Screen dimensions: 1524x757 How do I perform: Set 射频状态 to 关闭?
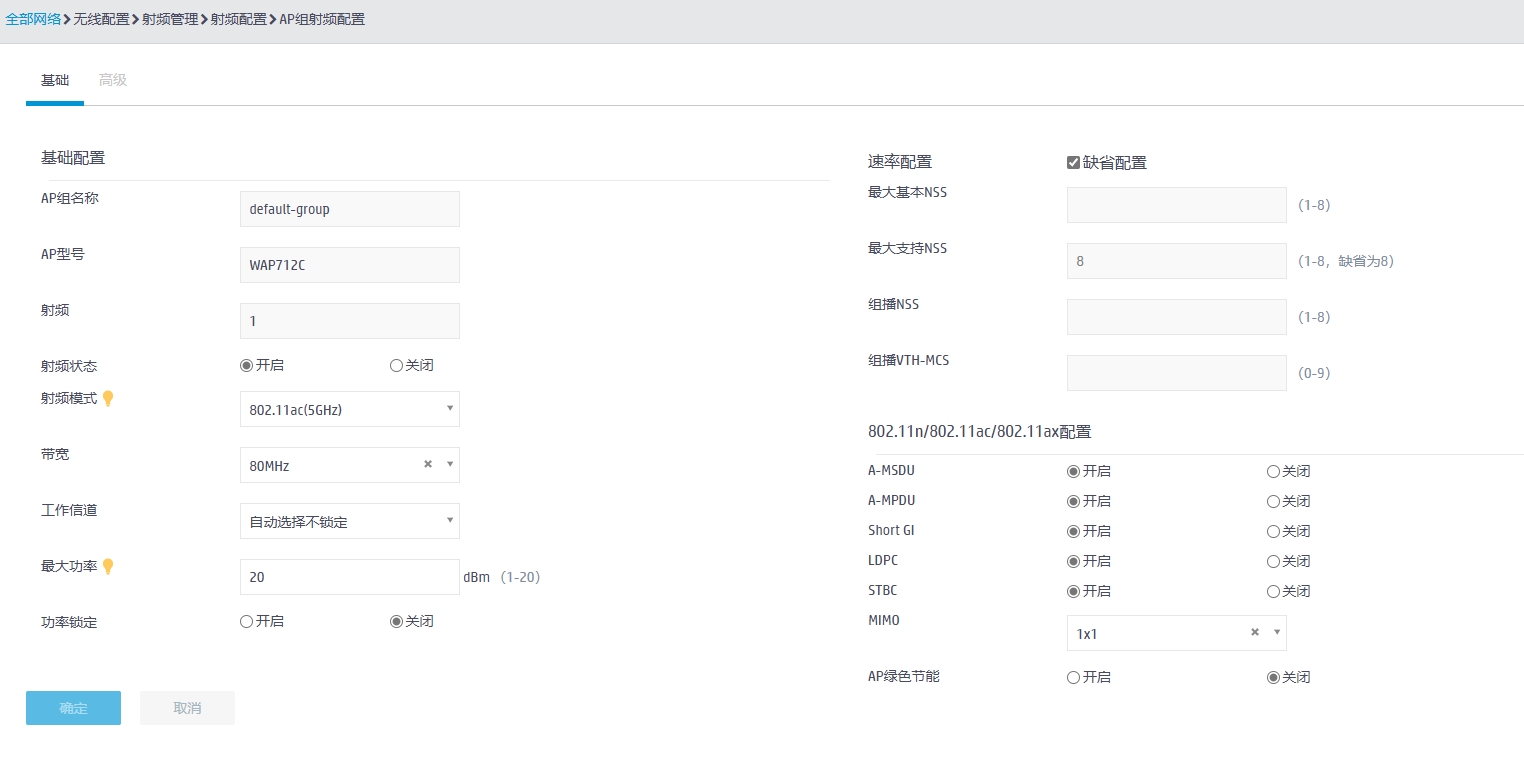tap(396, 366)
